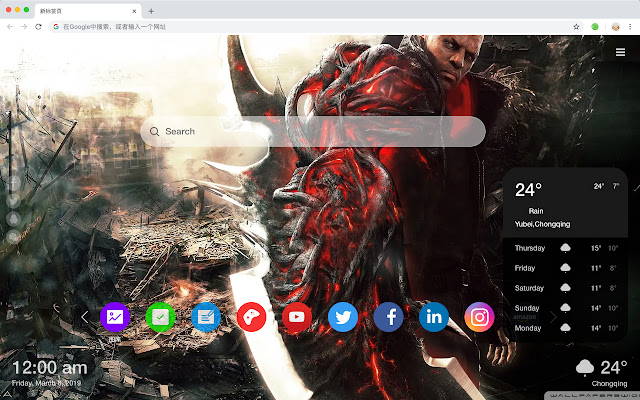Click Friday's rain cloud icon
640x400 pixels.
565,268
